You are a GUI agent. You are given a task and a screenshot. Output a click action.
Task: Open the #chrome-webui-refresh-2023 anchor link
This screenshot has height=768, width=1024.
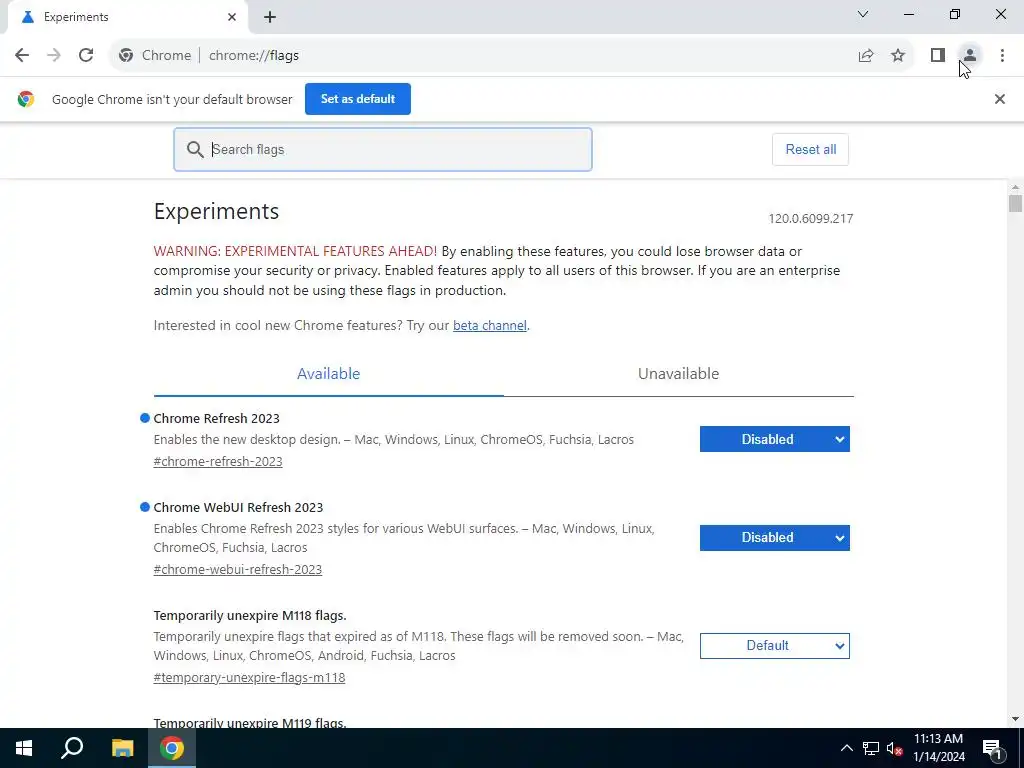pos(238,569)
